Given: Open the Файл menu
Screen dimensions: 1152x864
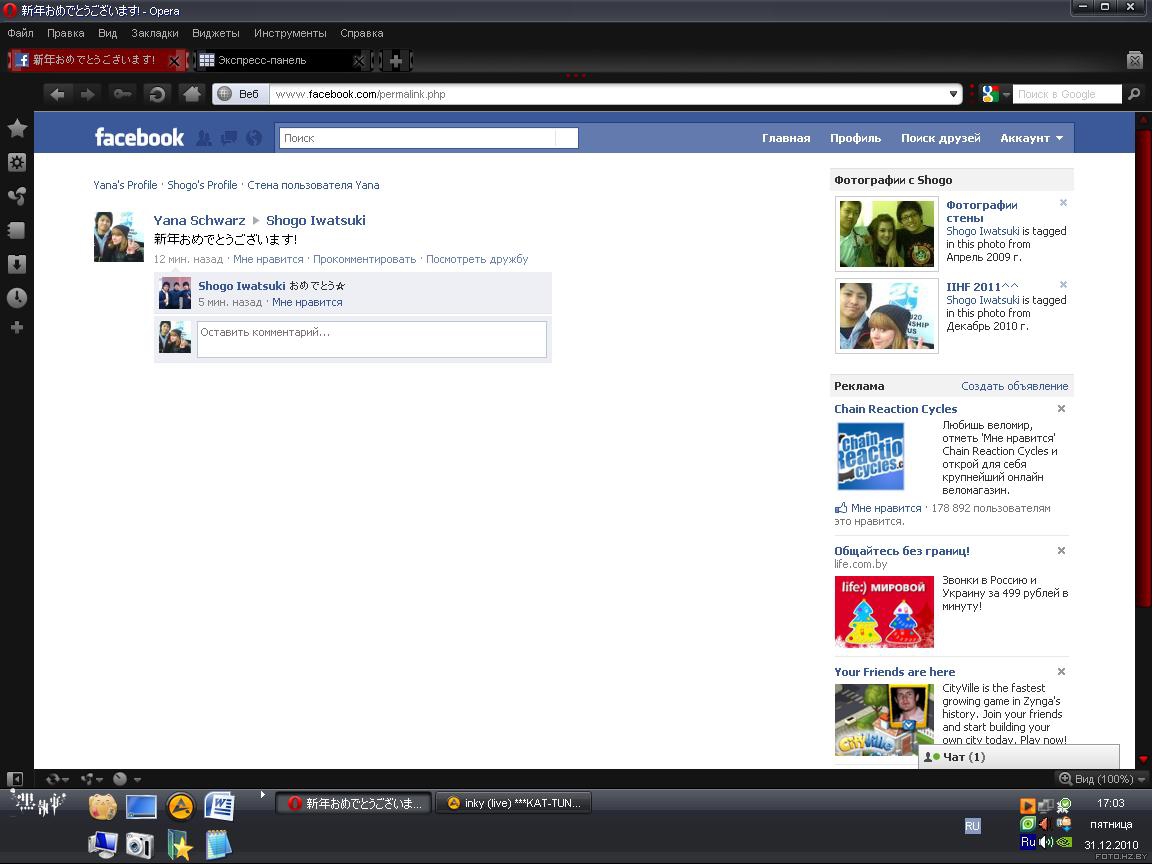Looking at the screenshot, I should click(21, 33).
